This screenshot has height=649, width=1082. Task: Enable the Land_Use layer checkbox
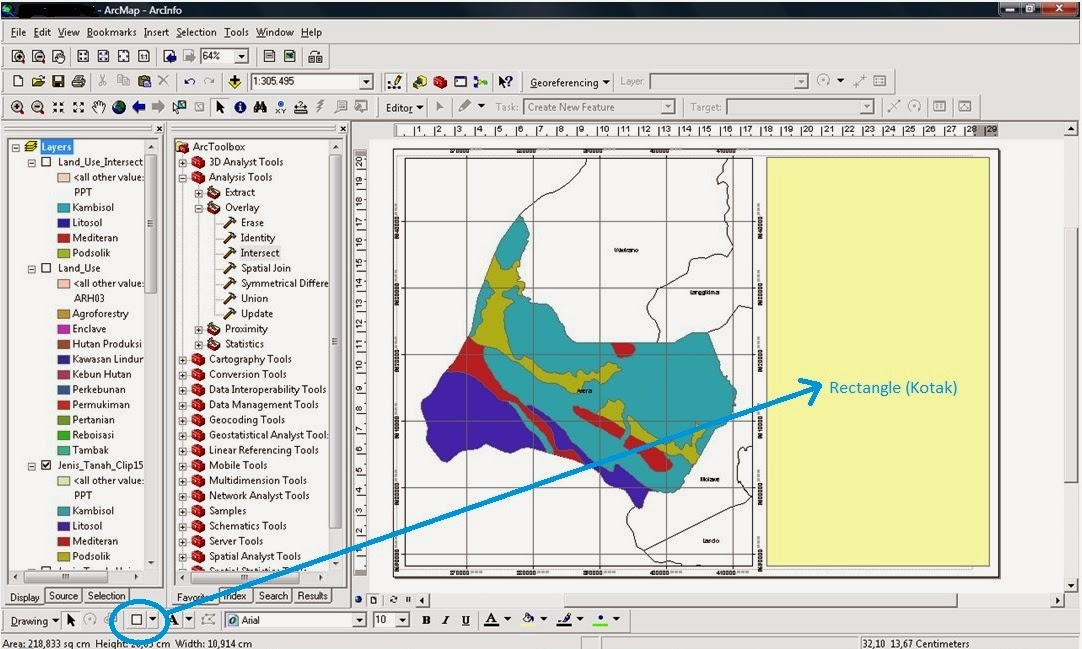click(47, 268)
